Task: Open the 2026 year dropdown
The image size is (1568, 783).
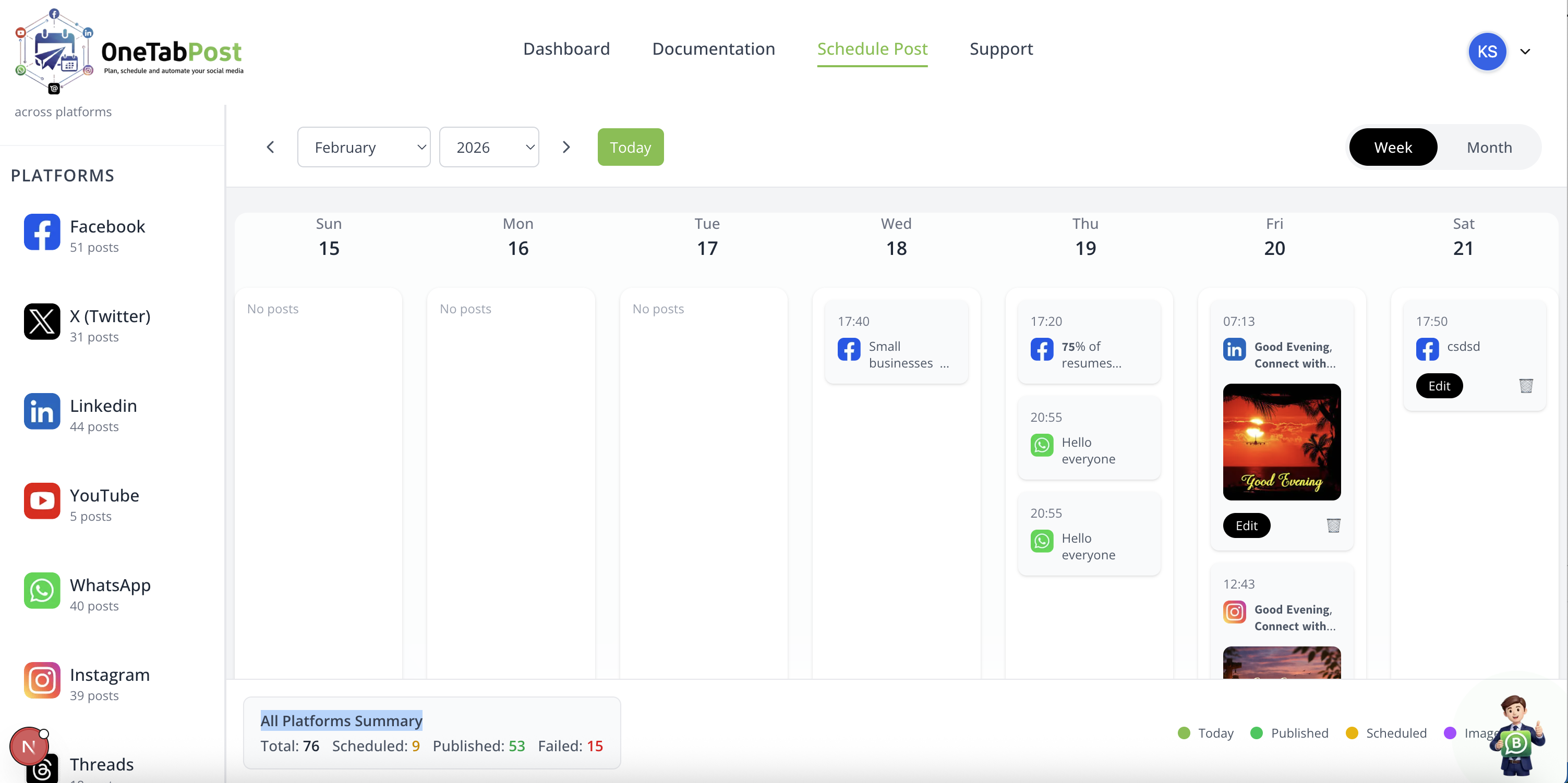Action: pos(489,147)
